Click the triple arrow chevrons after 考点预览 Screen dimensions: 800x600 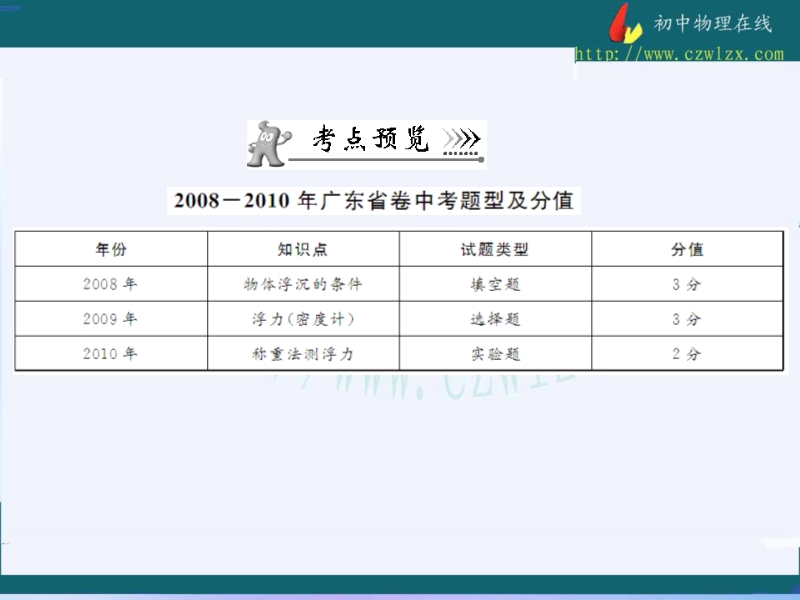coord(460,139)
